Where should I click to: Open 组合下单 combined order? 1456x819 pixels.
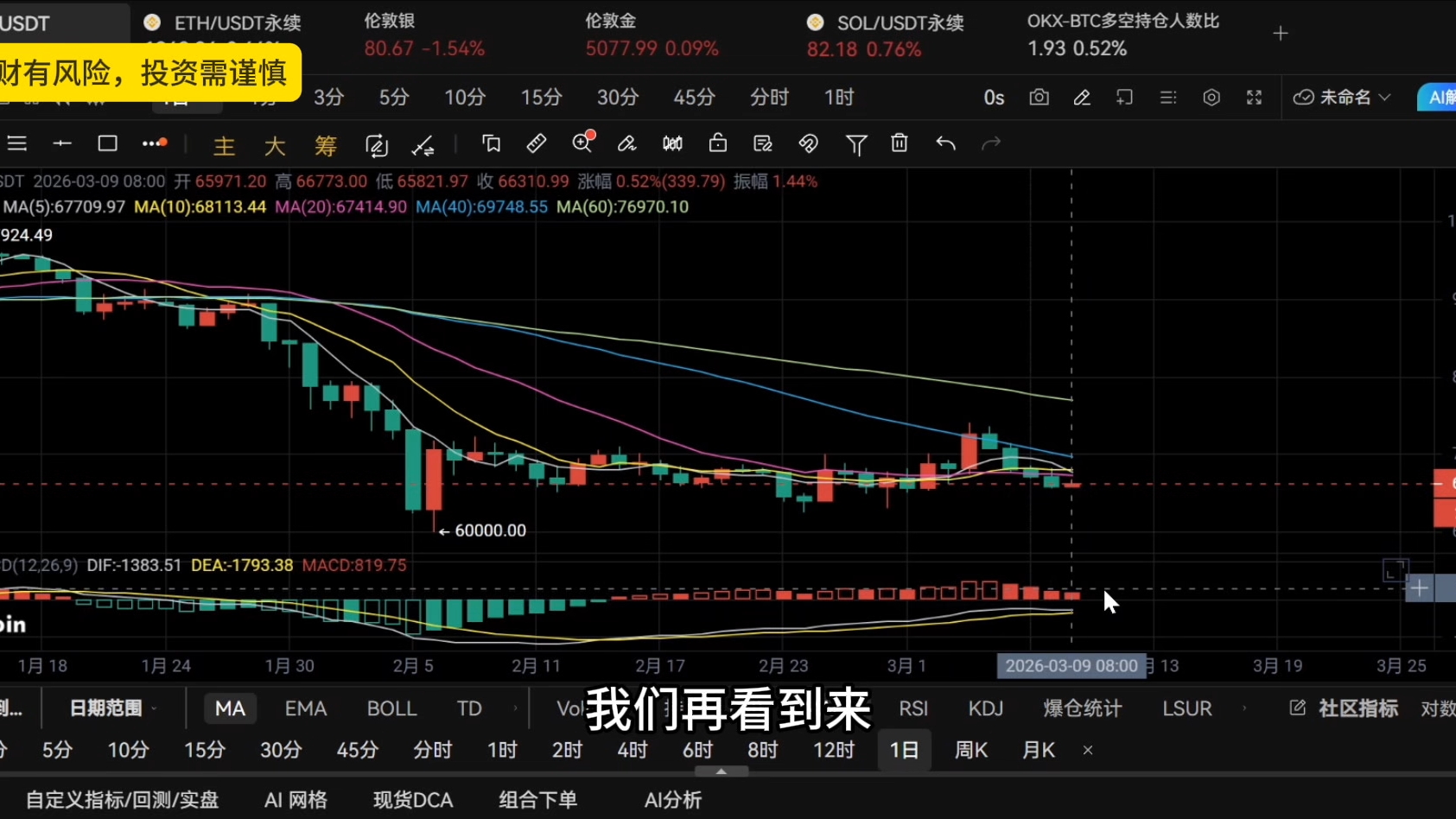point(537,799)
